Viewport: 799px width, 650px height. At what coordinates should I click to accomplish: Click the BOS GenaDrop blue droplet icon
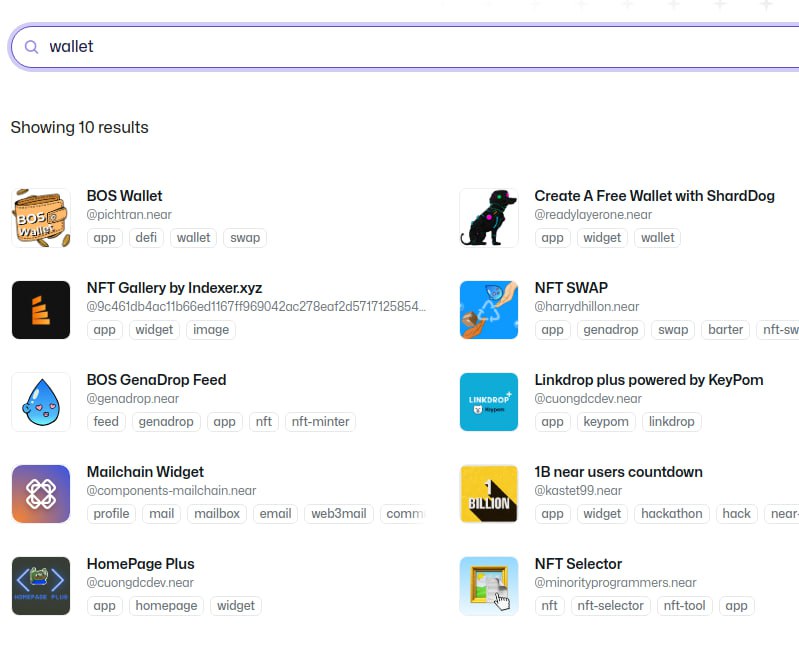coord(41,402)
